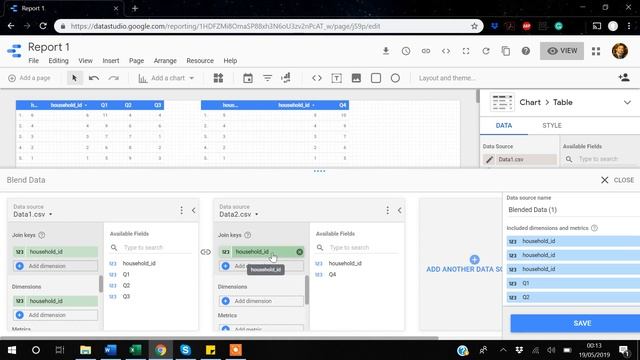Select Q4 field in Data2.csv
Image resolution: width=640 pixels, height=360 pixels.
click(333, 275)
